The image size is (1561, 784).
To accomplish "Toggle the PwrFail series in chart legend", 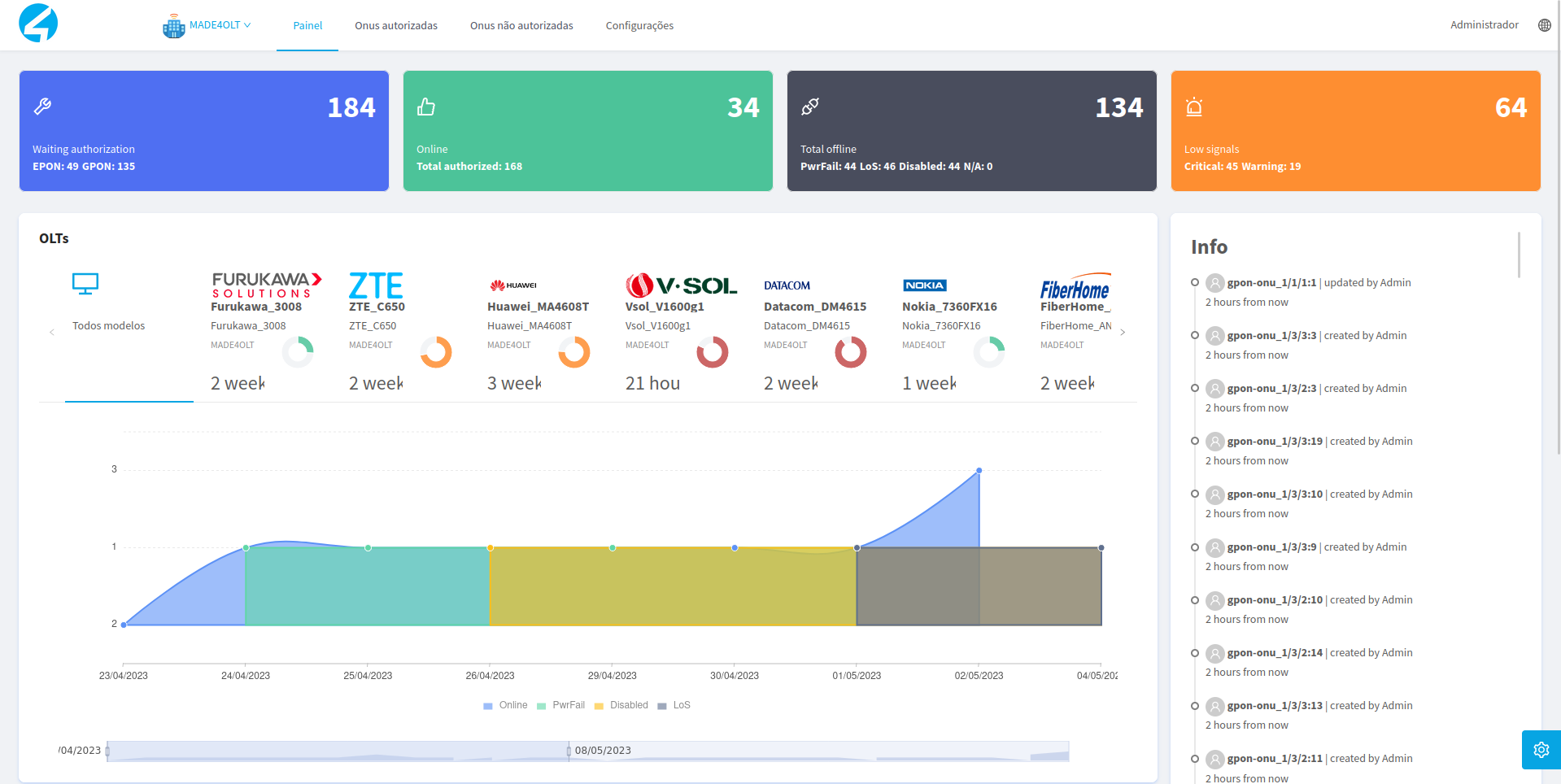I will tap(560, 705).
